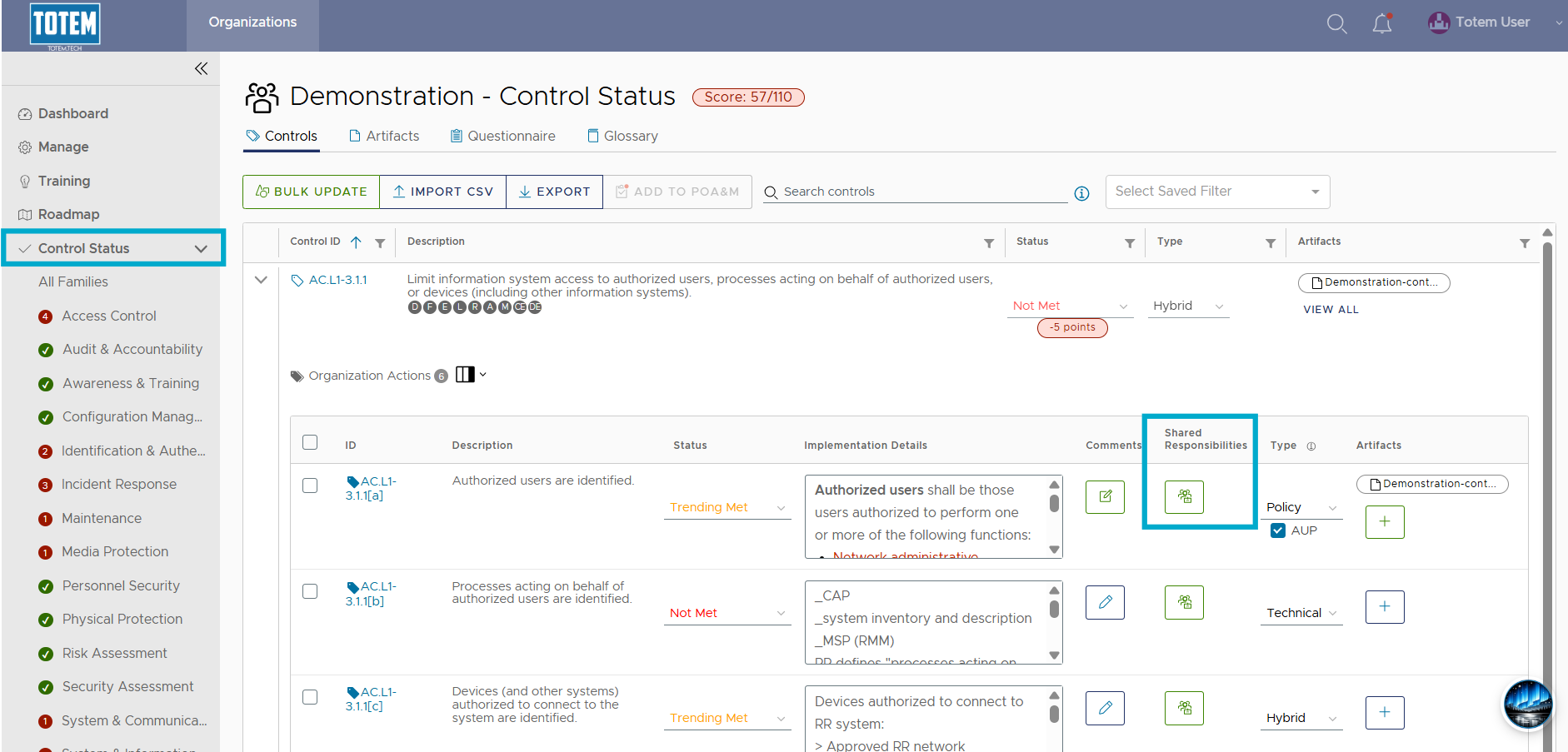Viewport: 1568px width, 752px height.
Task: Change status of AC.L1-3.1.1[c]
Action: (727, 719)
